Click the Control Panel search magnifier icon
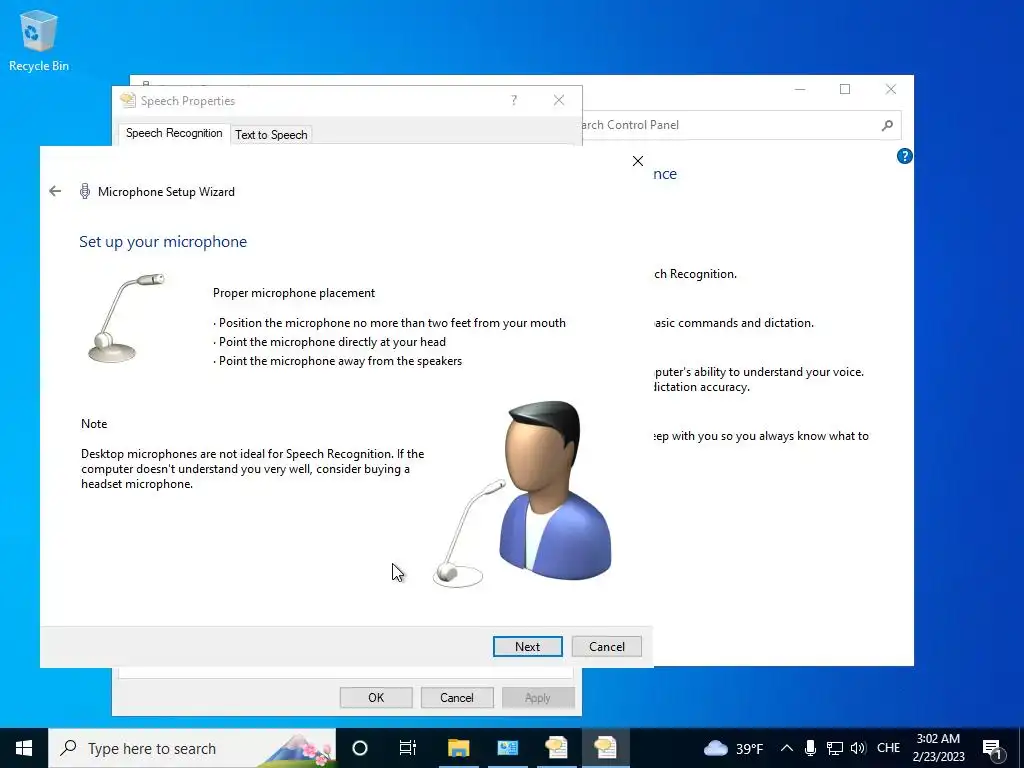Viewport: 1024px width, 768px height. point(887,125)
